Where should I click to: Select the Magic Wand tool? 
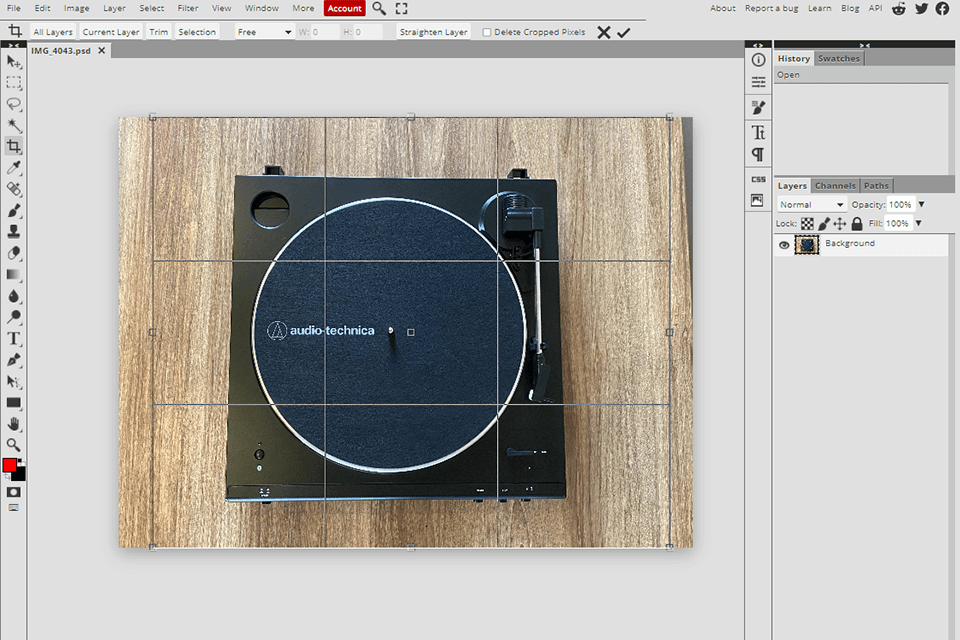point(14,125)
